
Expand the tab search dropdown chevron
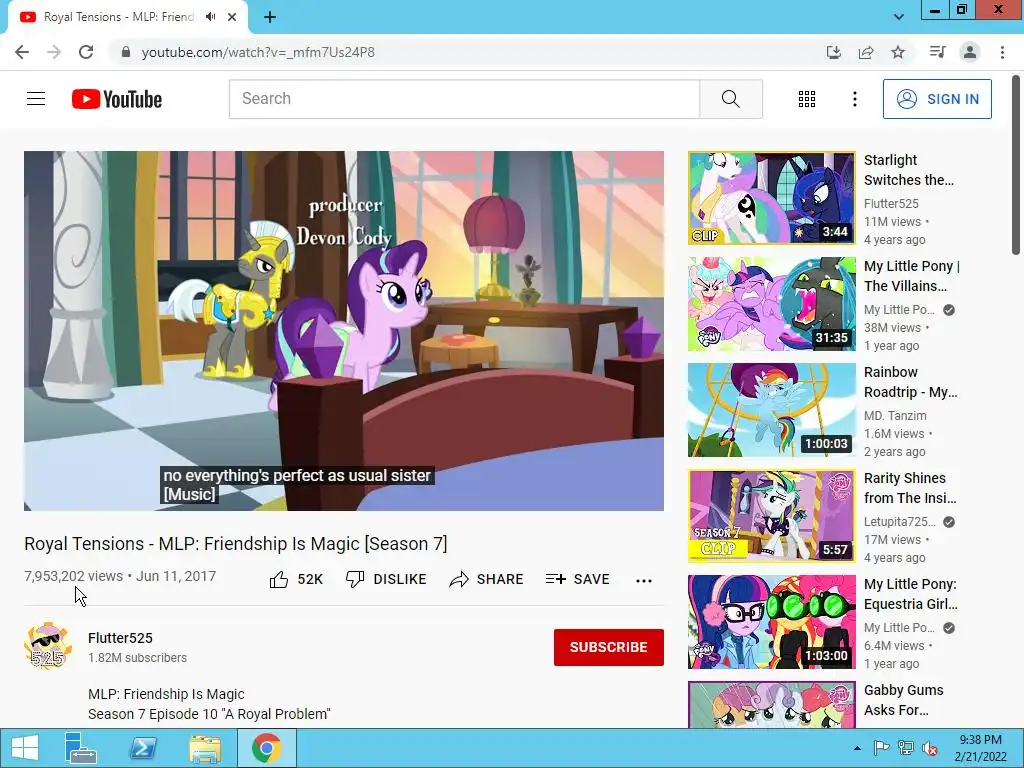pyautogui.click(x=899, y=17)
